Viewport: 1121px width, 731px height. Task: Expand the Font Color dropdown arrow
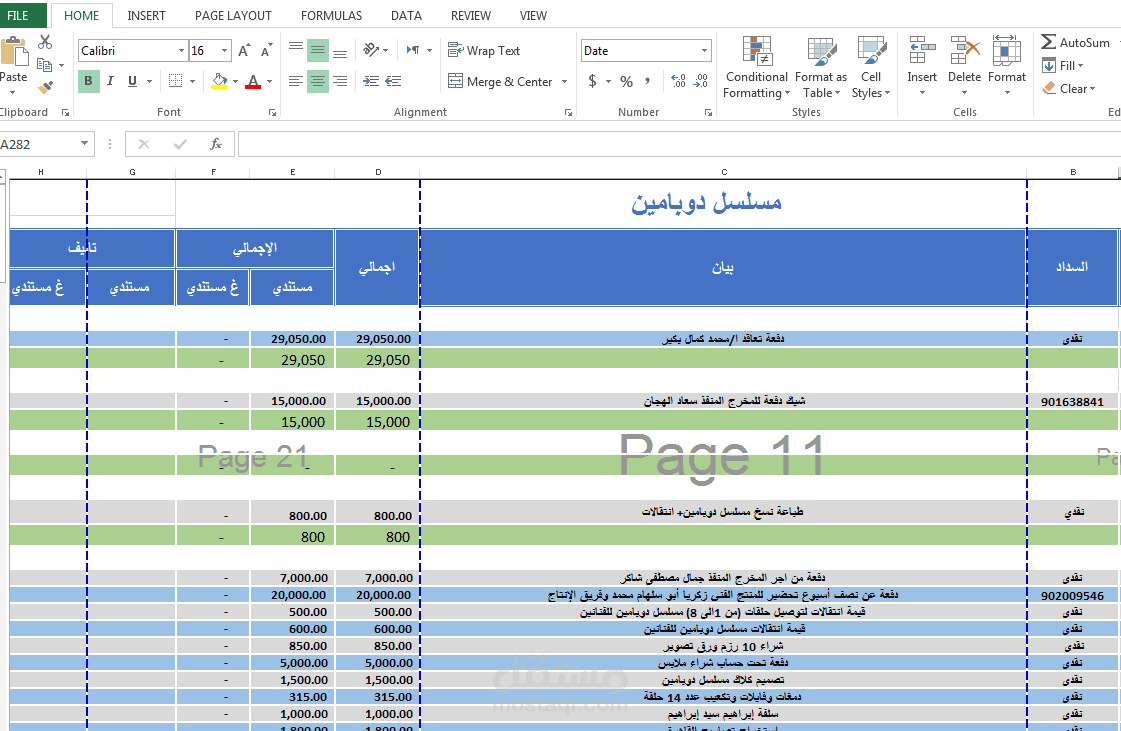click(x=270, y=82)
